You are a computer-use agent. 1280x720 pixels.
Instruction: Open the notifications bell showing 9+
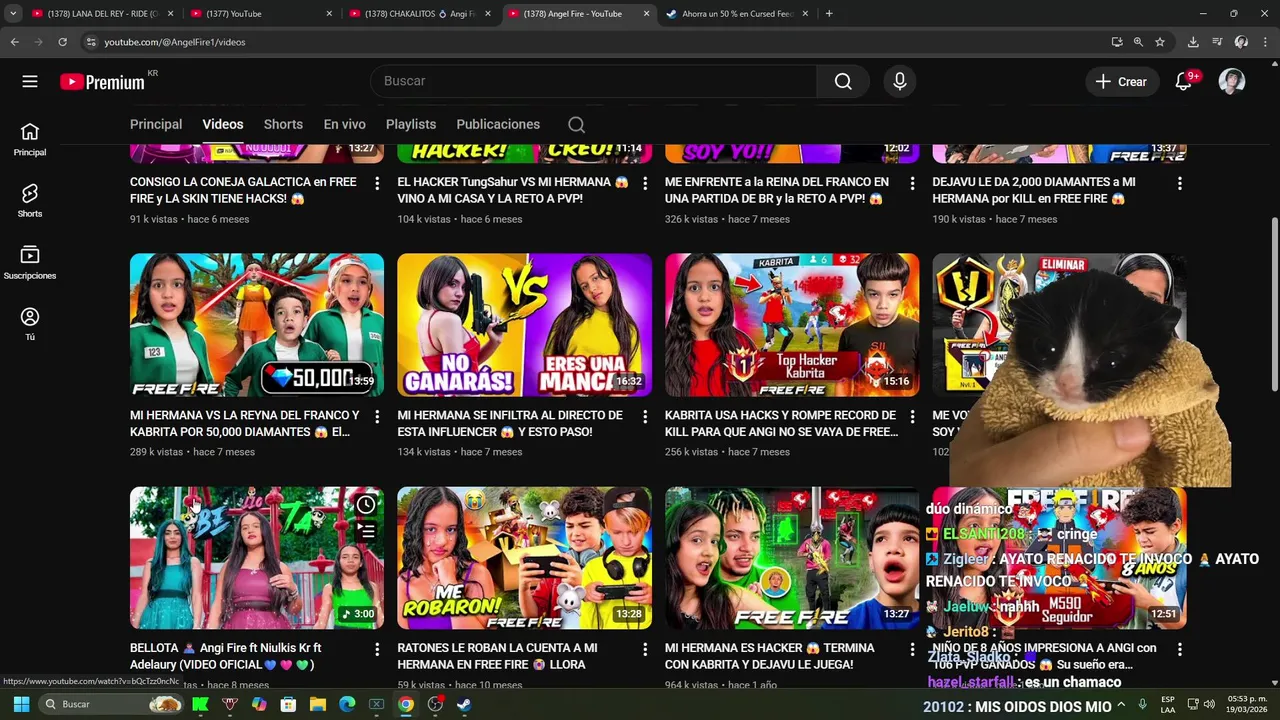pyautogui.click(x=1184, y=82)
